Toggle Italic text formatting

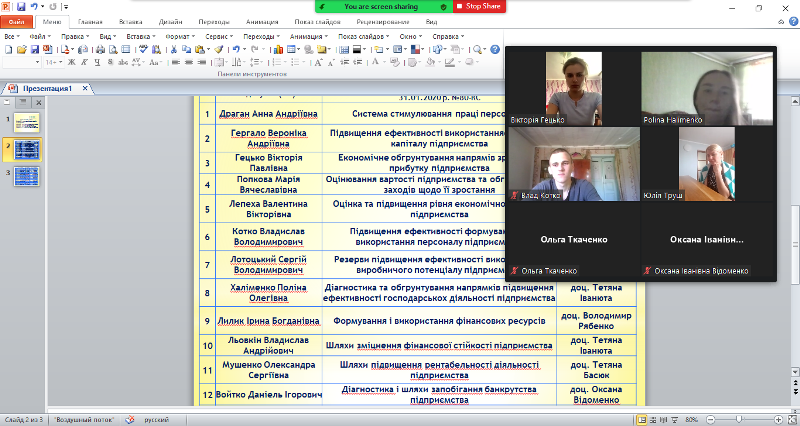pos(84,62)
